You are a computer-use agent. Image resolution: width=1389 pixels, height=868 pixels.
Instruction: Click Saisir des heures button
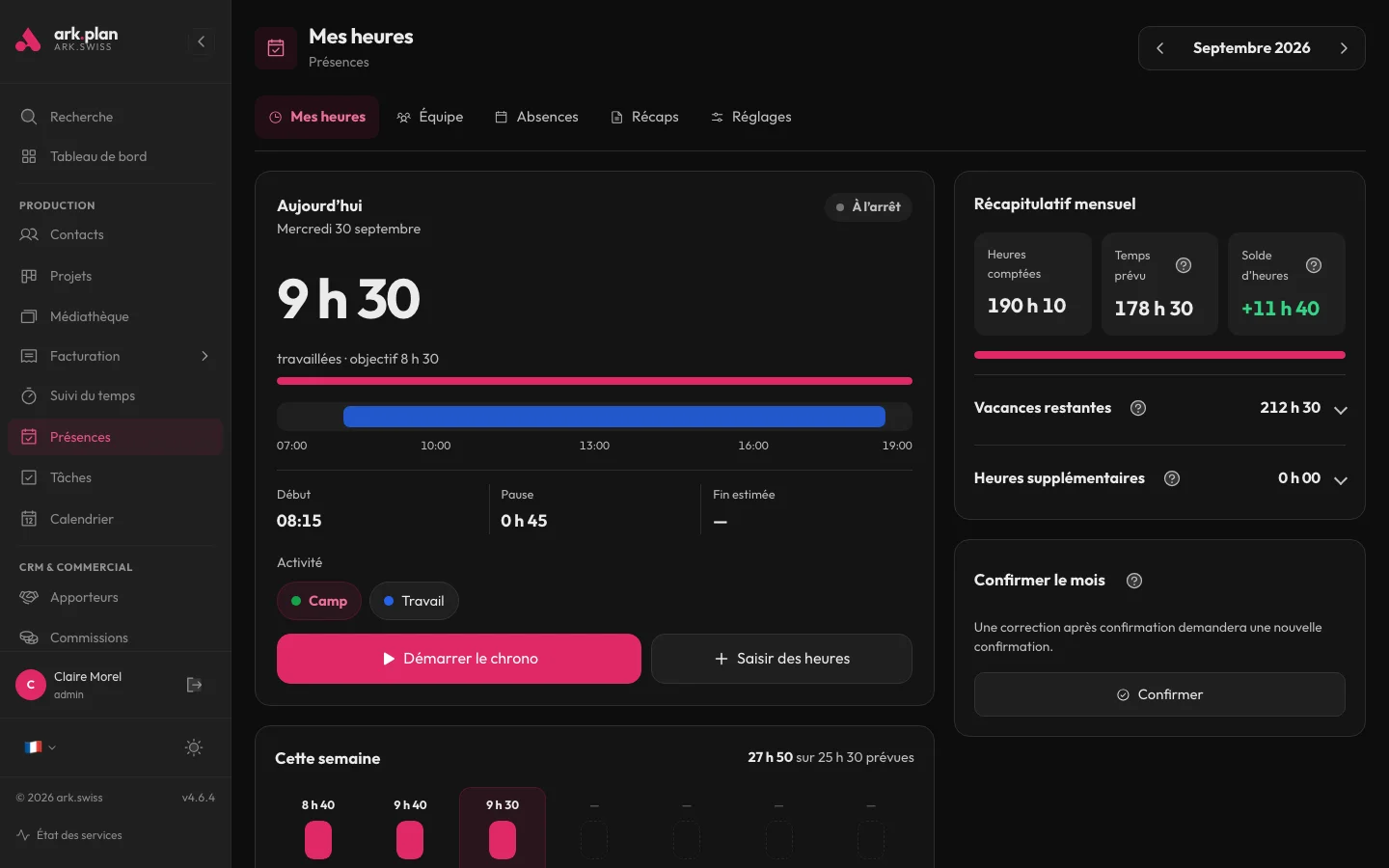[x=781, y=659]
